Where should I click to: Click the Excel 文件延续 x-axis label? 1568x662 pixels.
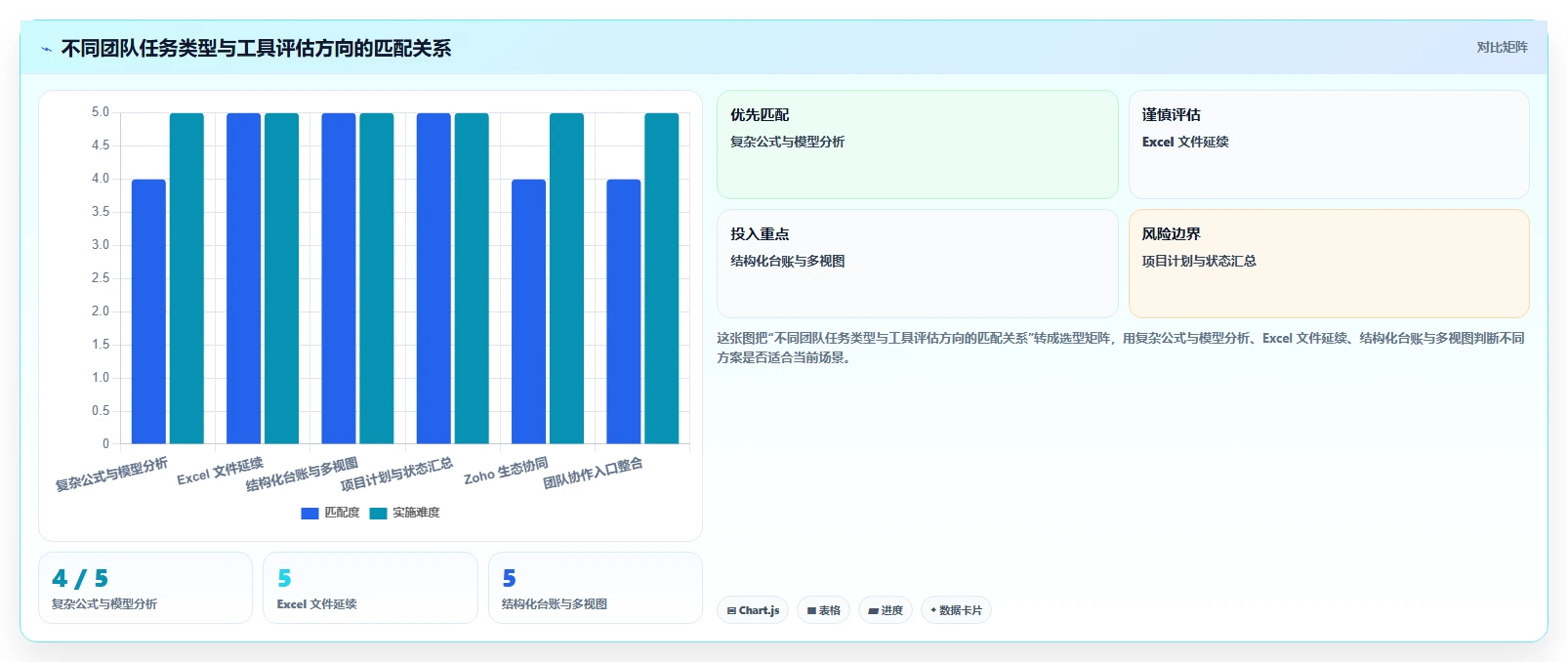(220, 471)
